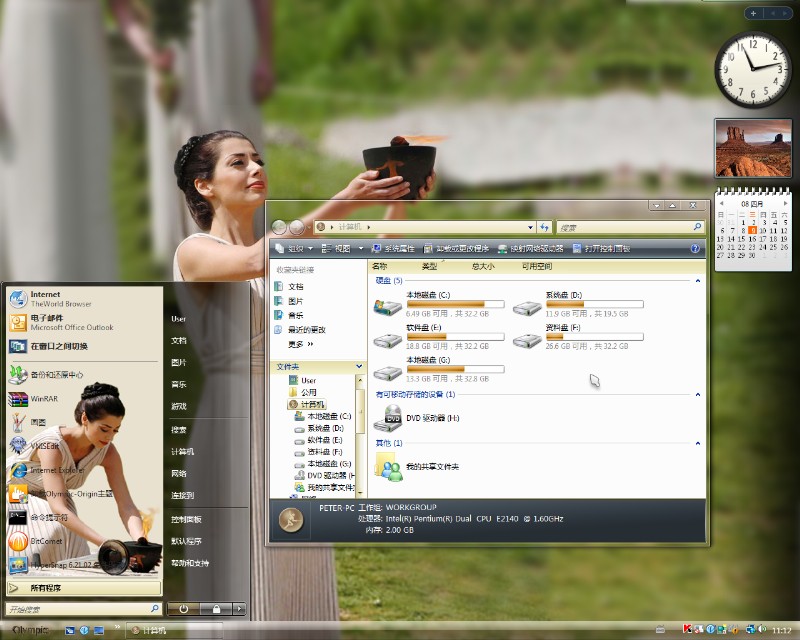Open 文档 in the Start menu right column

point(179,340)
